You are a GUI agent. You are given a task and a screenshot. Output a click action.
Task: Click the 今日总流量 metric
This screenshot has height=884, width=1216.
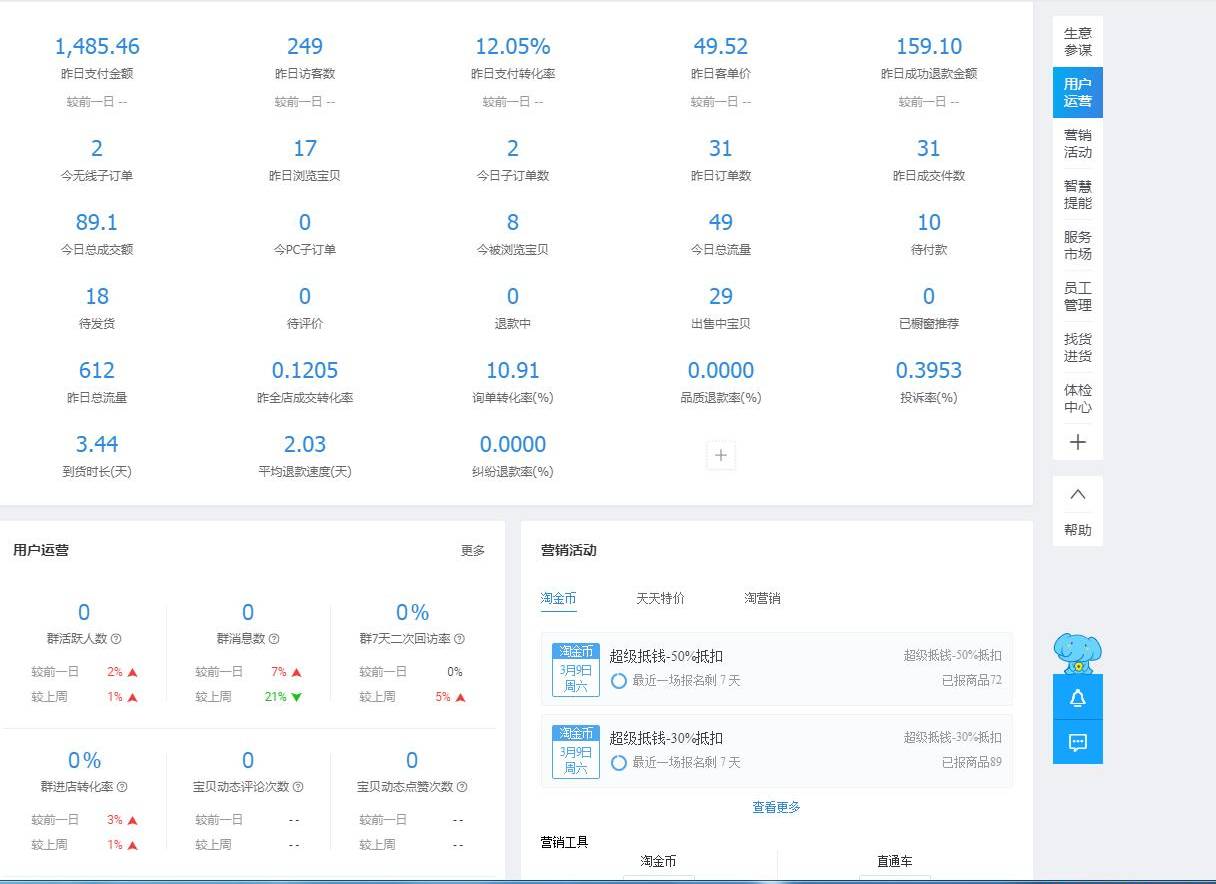pos(721,234)
